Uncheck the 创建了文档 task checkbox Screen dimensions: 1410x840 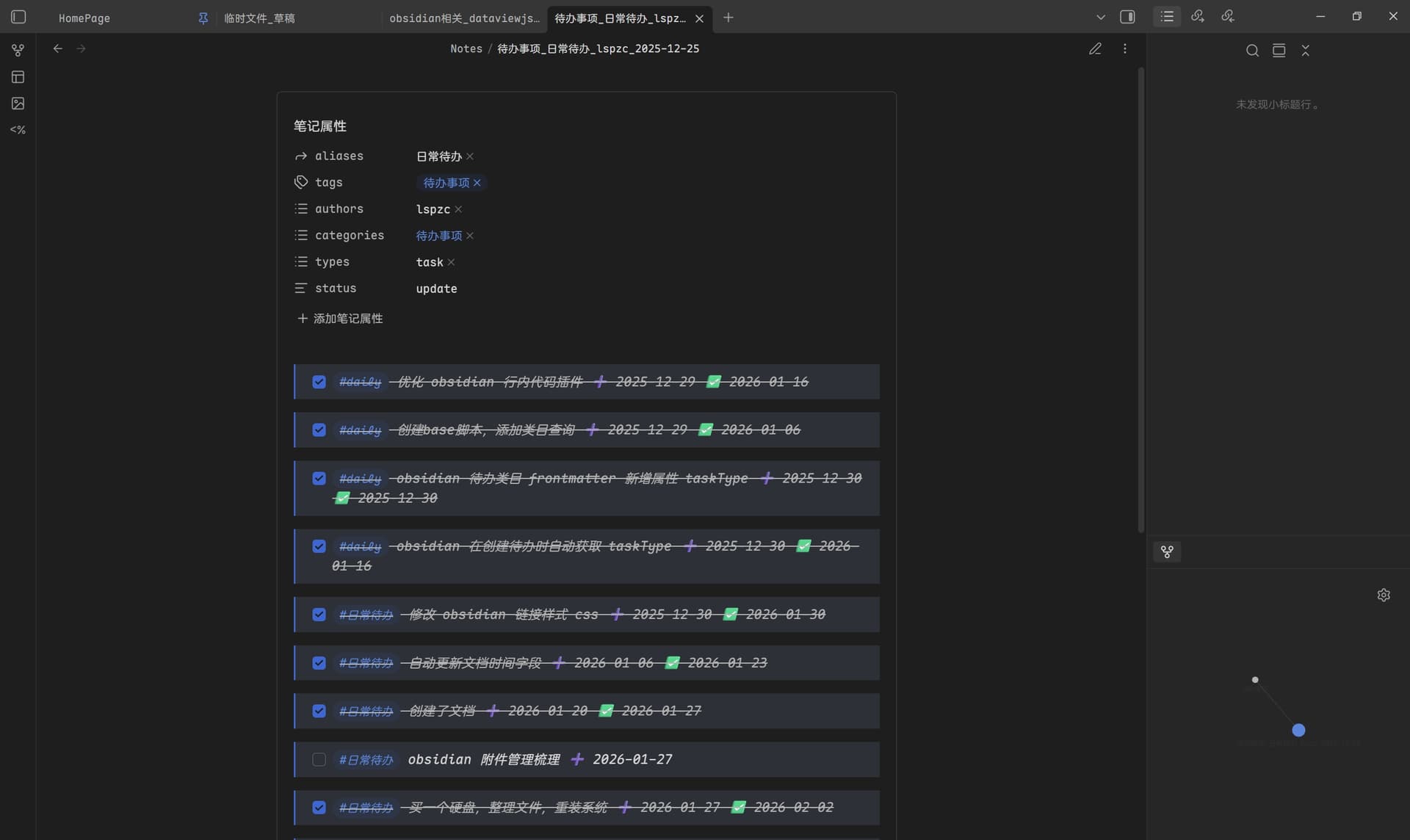click(x=319, y=711)
